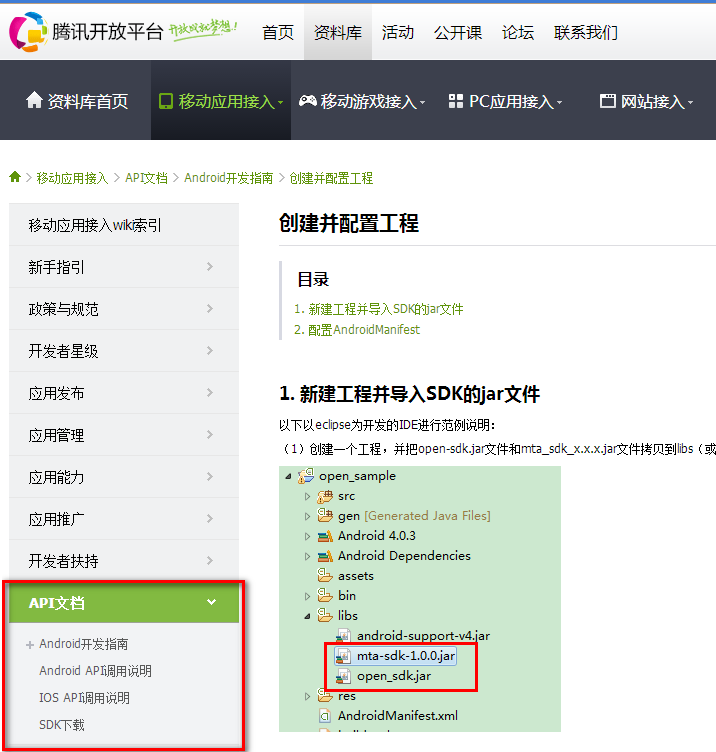Click the window icon beside 网站接入
Viewport: 716px width, 752px height.
608,101
